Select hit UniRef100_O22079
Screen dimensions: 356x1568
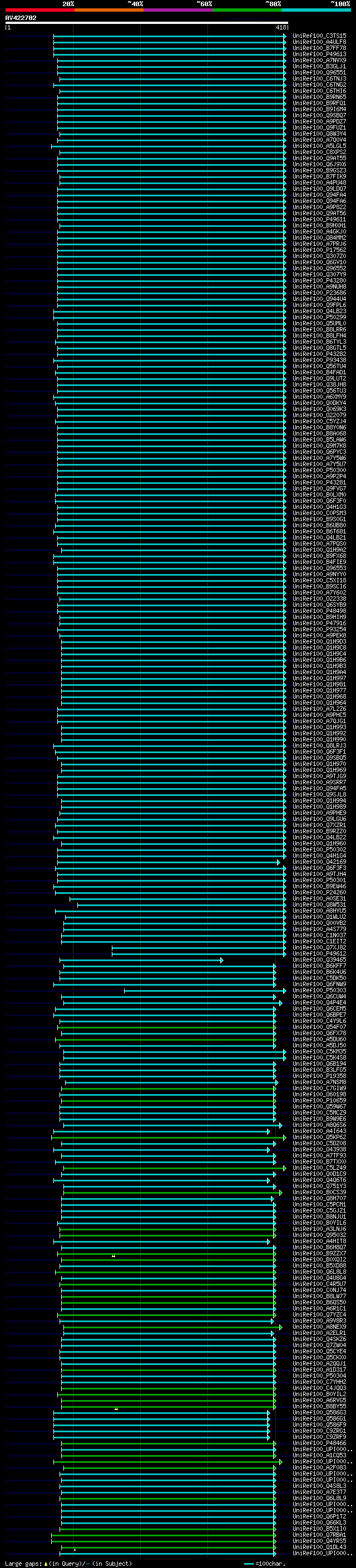click(319, 415)
